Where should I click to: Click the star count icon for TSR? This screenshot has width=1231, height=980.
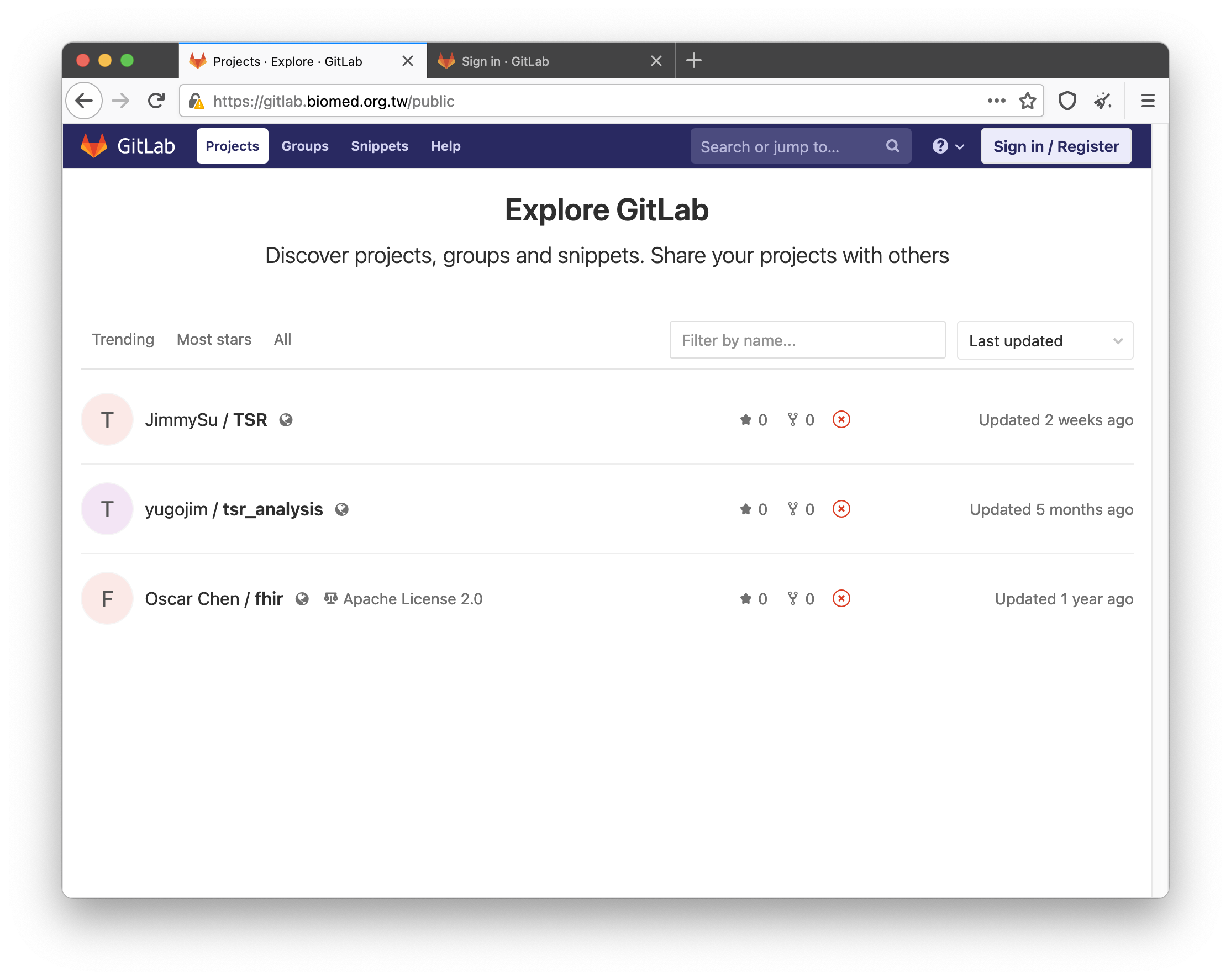tap(746, 420)
